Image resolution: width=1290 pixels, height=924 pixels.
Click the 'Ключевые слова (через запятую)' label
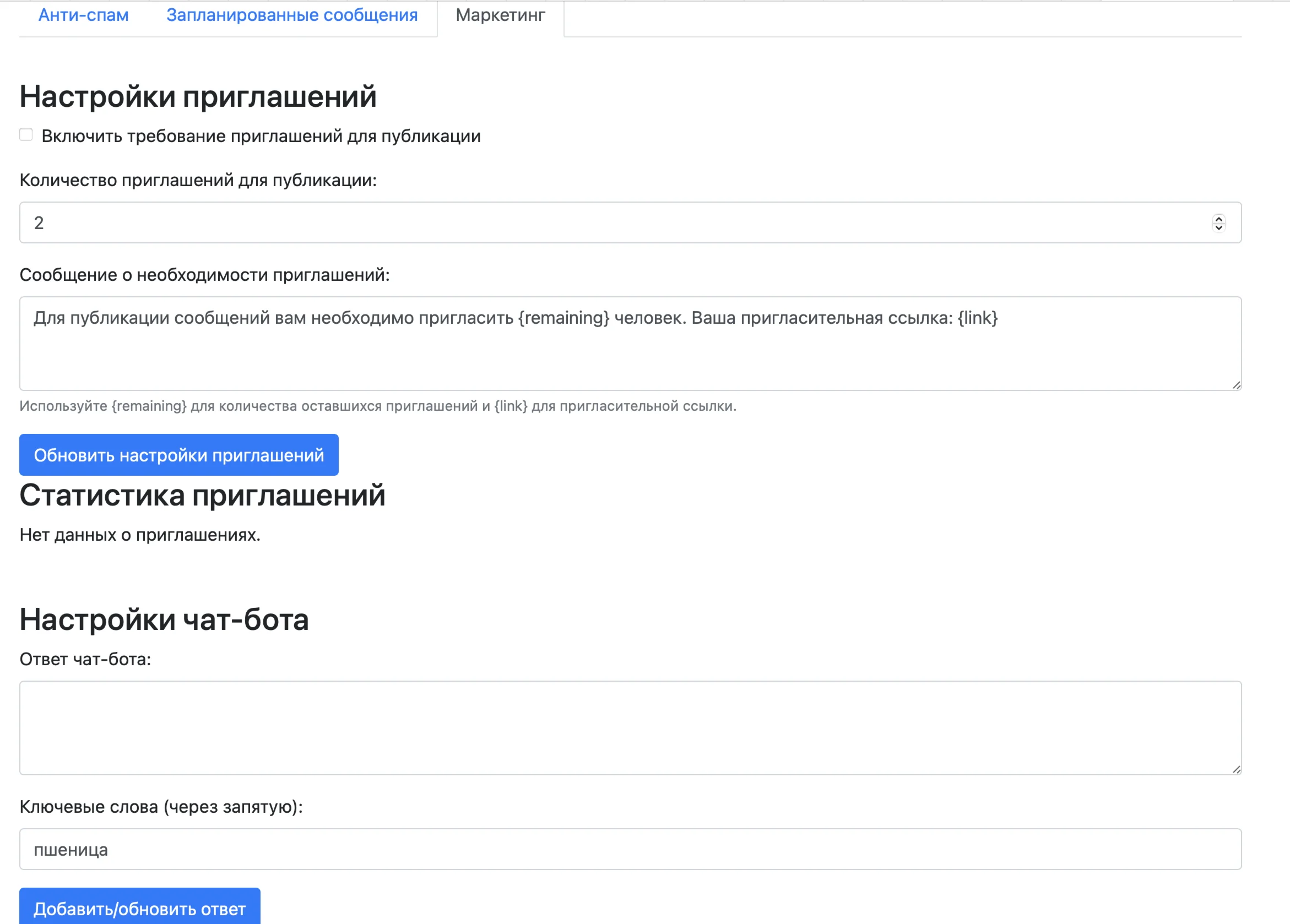point(161,807)
